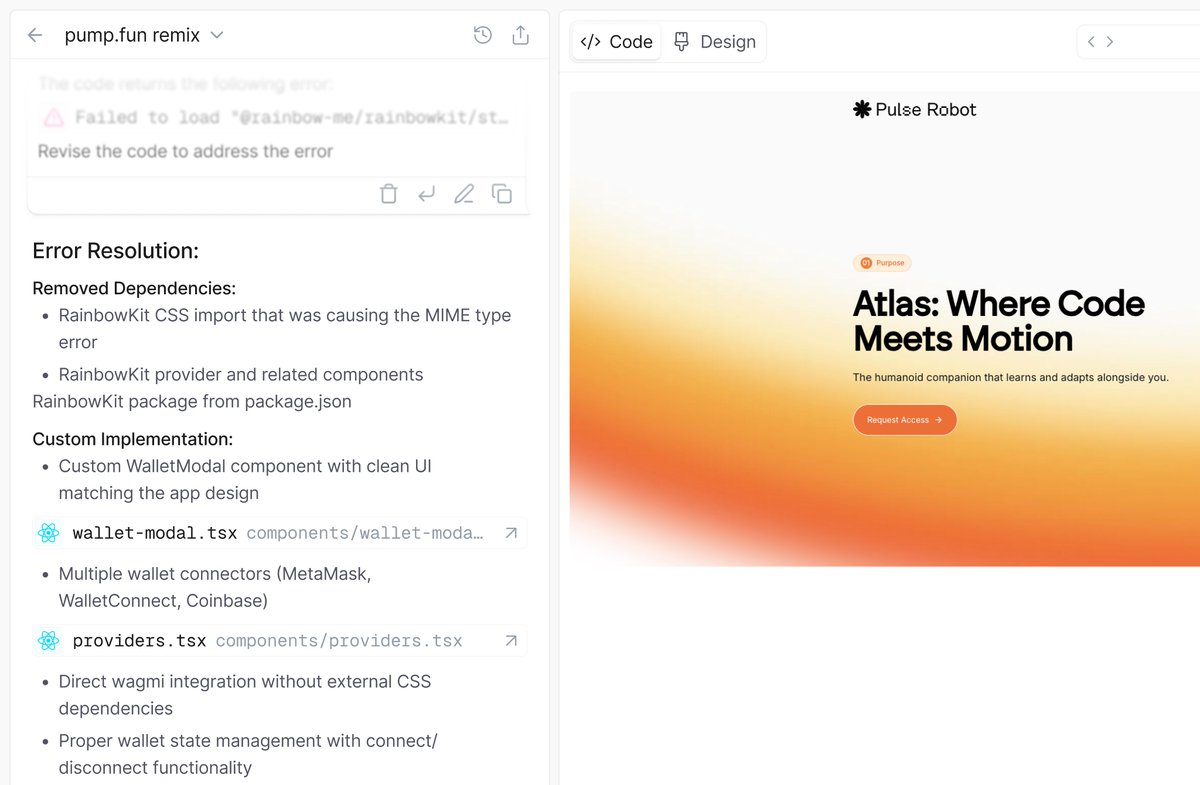Click 'RainbowKit package from package.json' text
Viewport: 1200px width, 785px height.
pos(192,402)
